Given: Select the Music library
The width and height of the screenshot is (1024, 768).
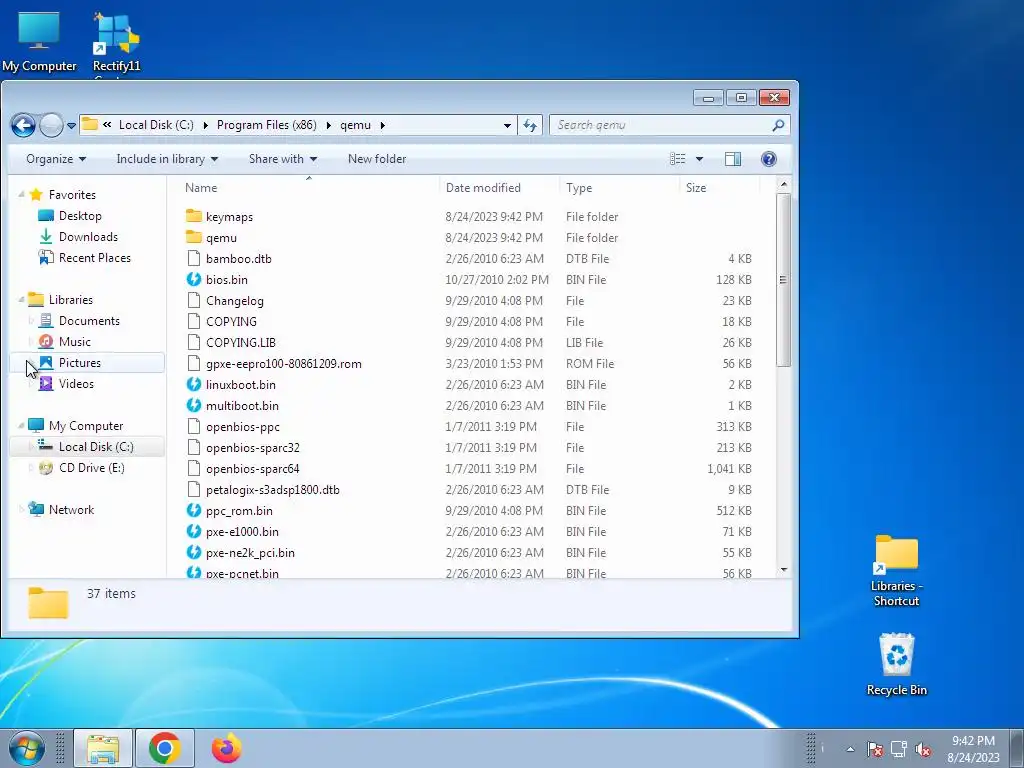Looking at the screenshot, I should 74,342.
